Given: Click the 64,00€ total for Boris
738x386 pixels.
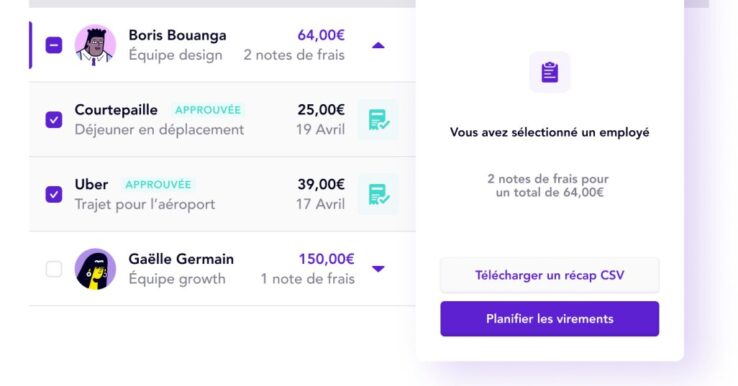Looking at the screenshot, I should [x=321, y=35].
